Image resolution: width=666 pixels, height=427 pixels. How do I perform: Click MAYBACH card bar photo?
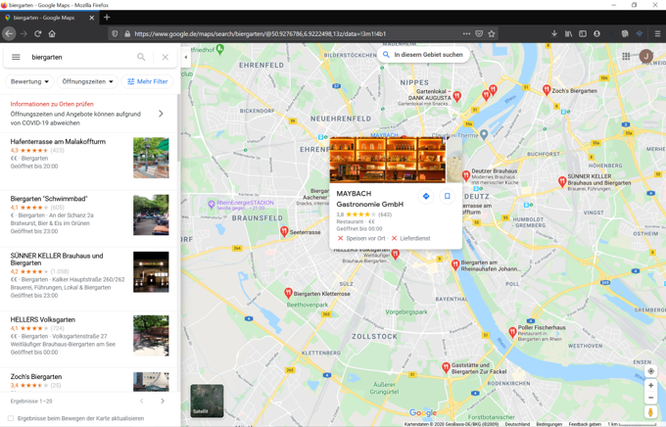pyautogui.click(x=387, y=159)
